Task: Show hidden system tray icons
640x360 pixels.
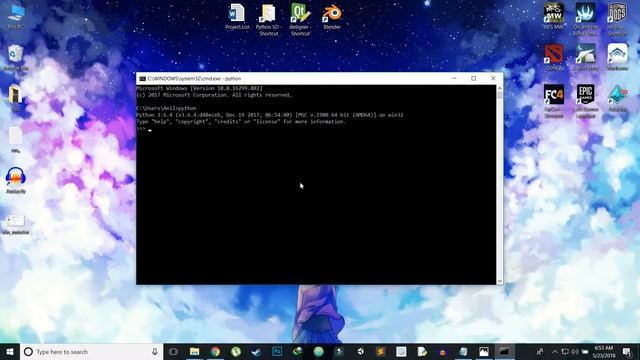Action: [x=555, y=351]
